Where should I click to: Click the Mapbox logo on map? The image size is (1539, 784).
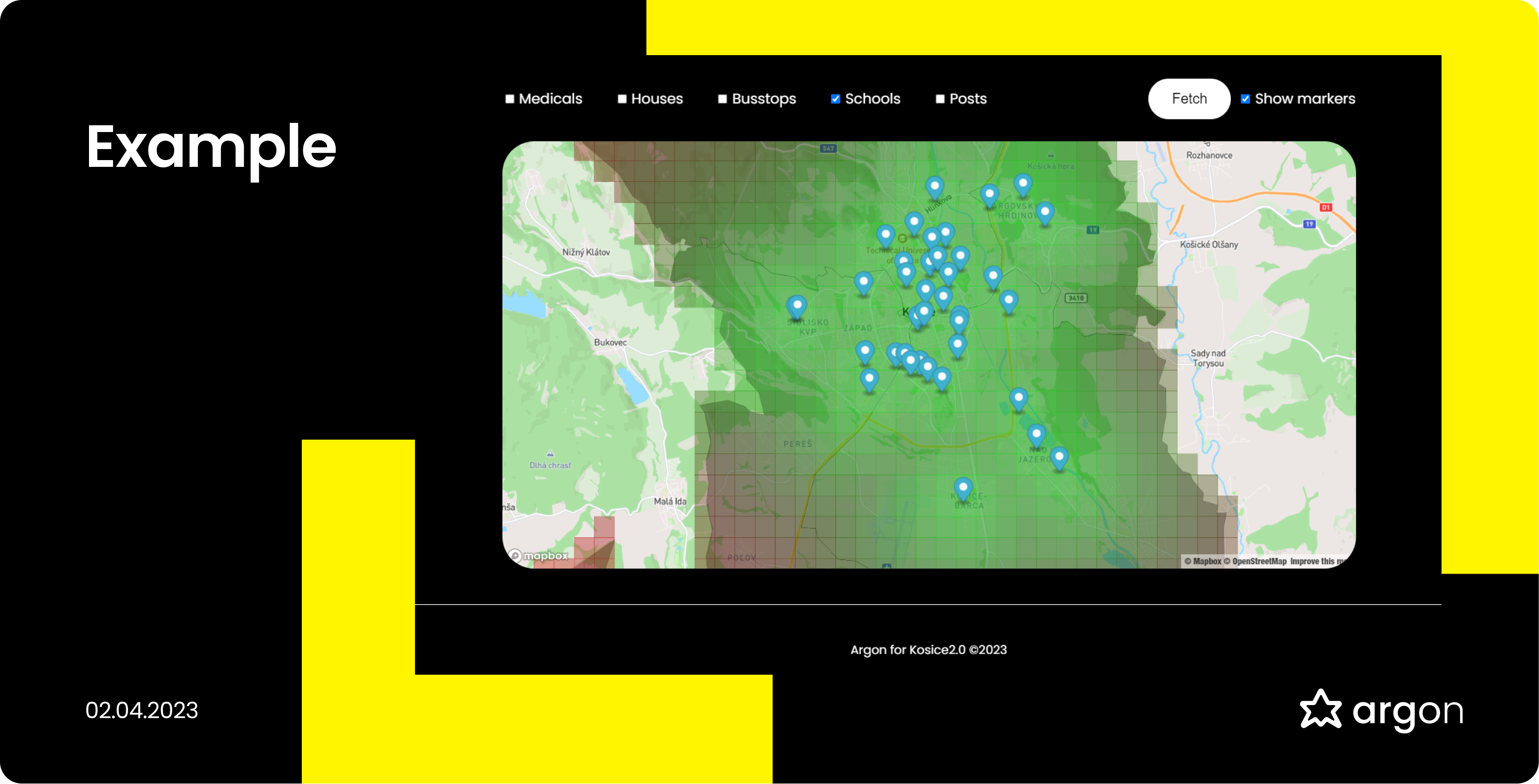[x=539, y=556]
